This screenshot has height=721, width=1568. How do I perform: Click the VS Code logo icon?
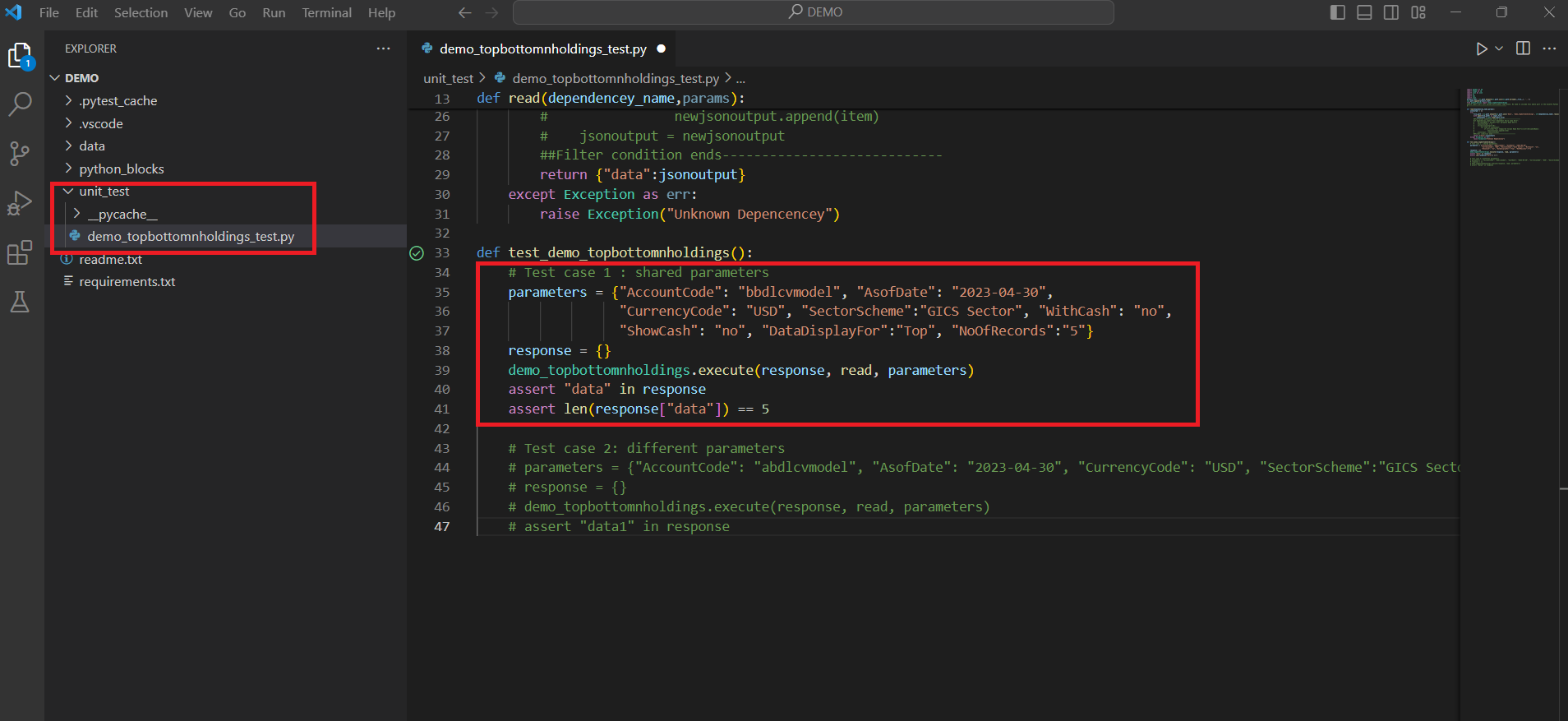pos(14,12)
